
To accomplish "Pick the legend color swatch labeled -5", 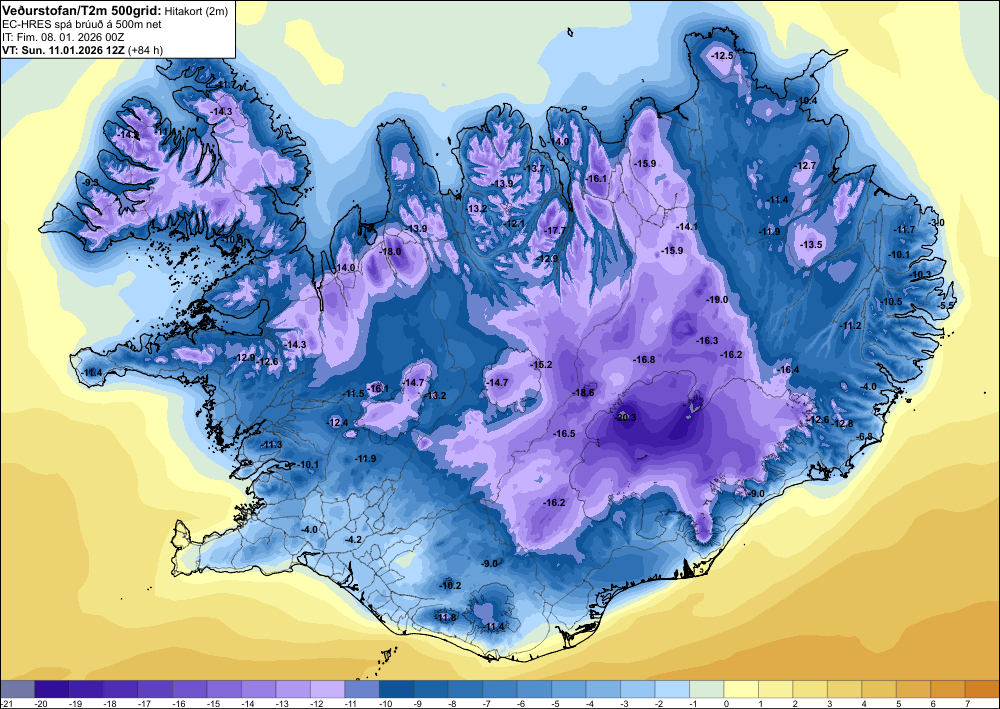I will coord(568,689).
